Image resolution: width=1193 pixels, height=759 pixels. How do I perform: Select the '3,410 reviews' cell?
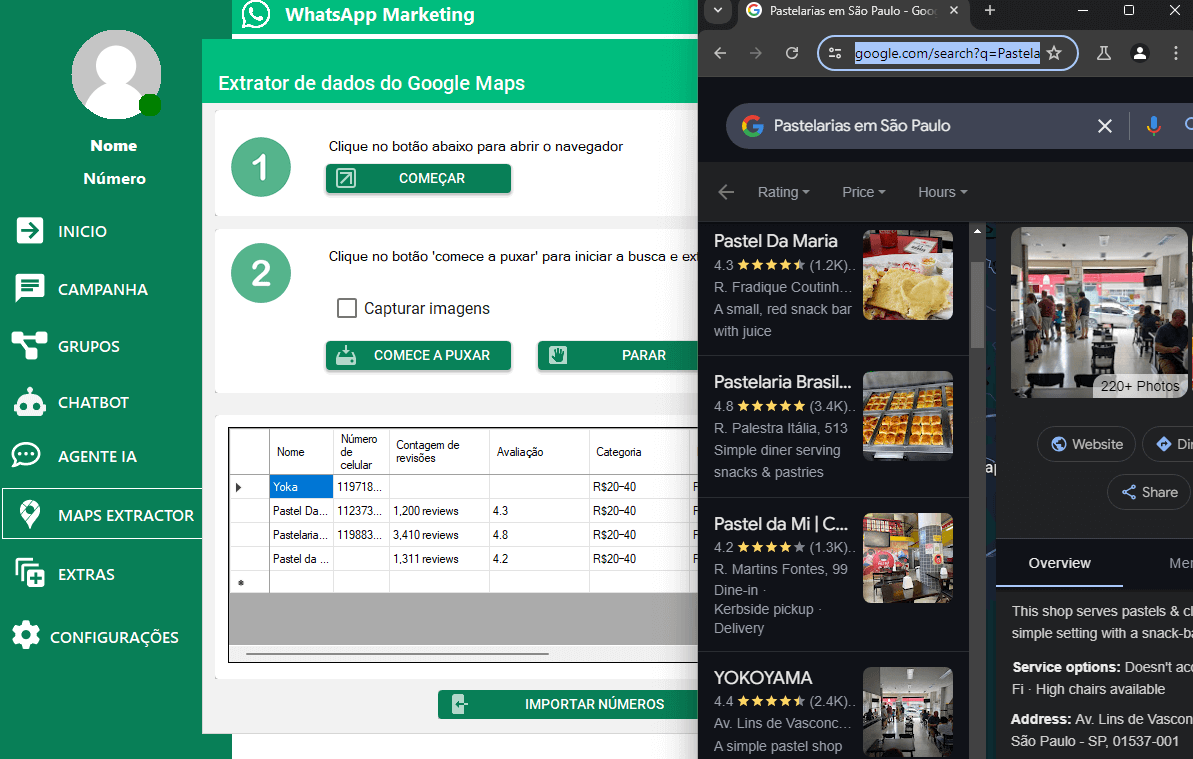click(439, 535)
